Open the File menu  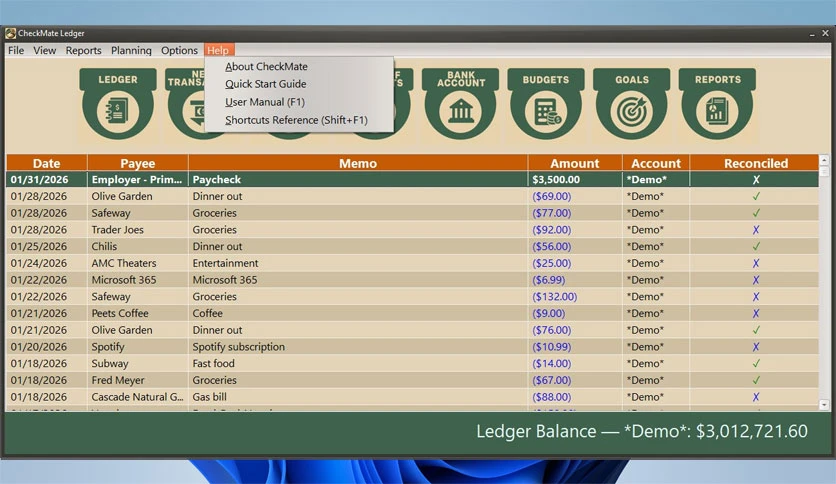click(x=16, y=50)
